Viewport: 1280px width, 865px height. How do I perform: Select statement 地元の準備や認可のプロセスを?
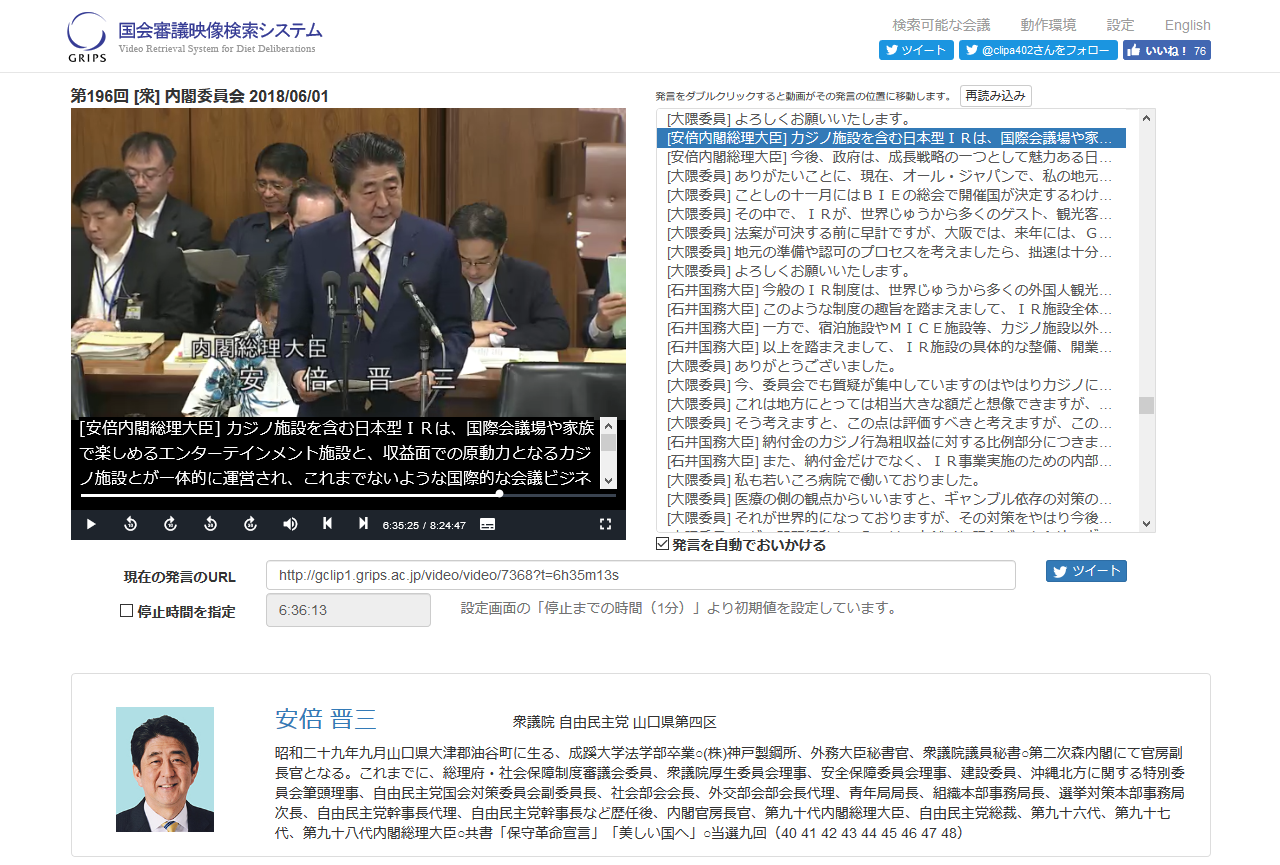tap(891, 252)
